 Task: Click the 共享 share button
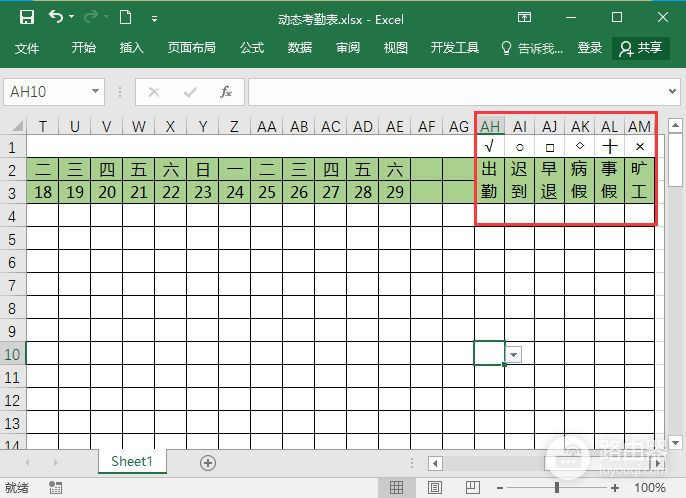[640, 48]
